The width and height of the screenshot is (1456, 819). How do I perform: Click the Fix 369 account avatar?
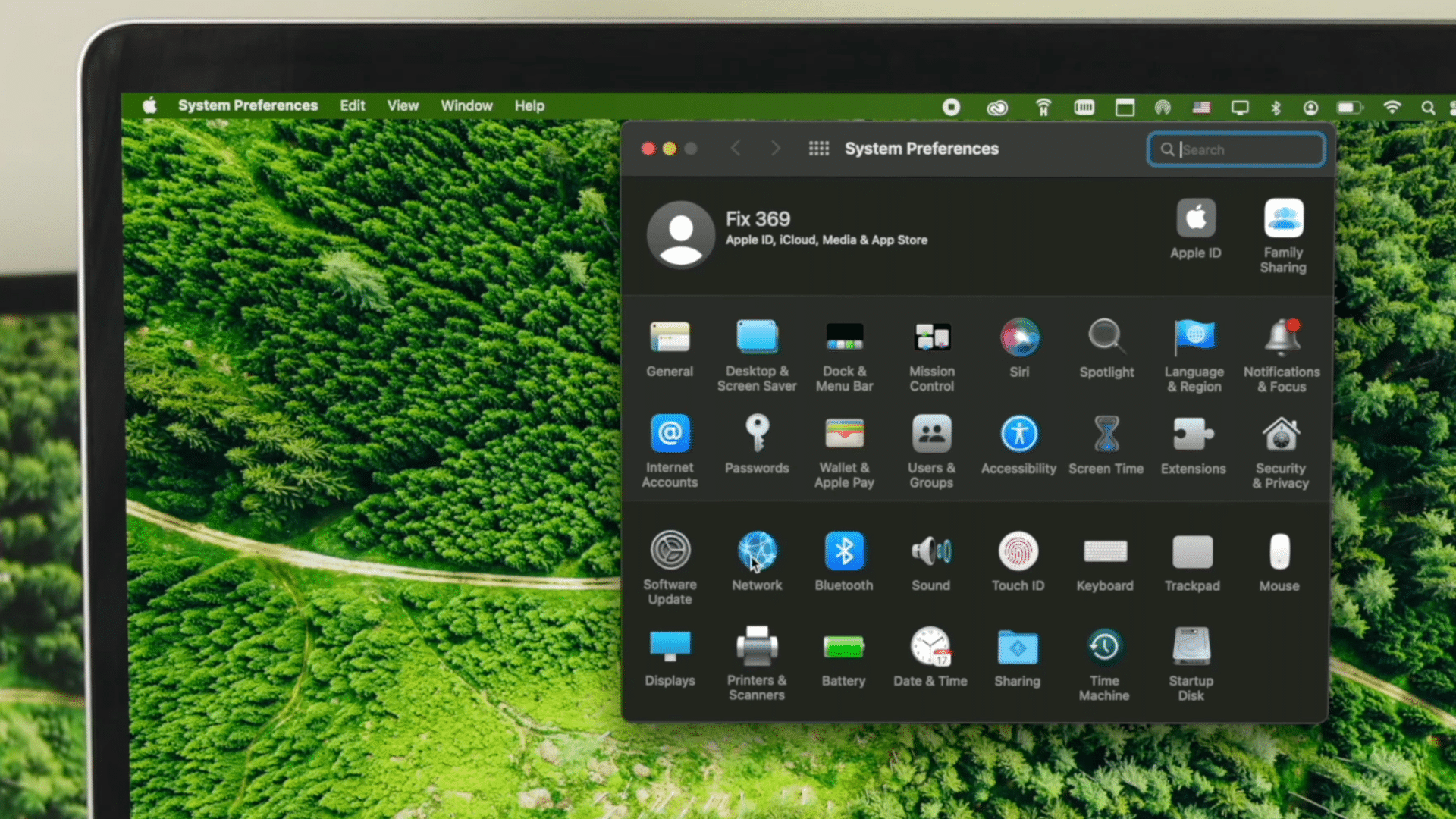pyautogui.click(x=681, y=234)
